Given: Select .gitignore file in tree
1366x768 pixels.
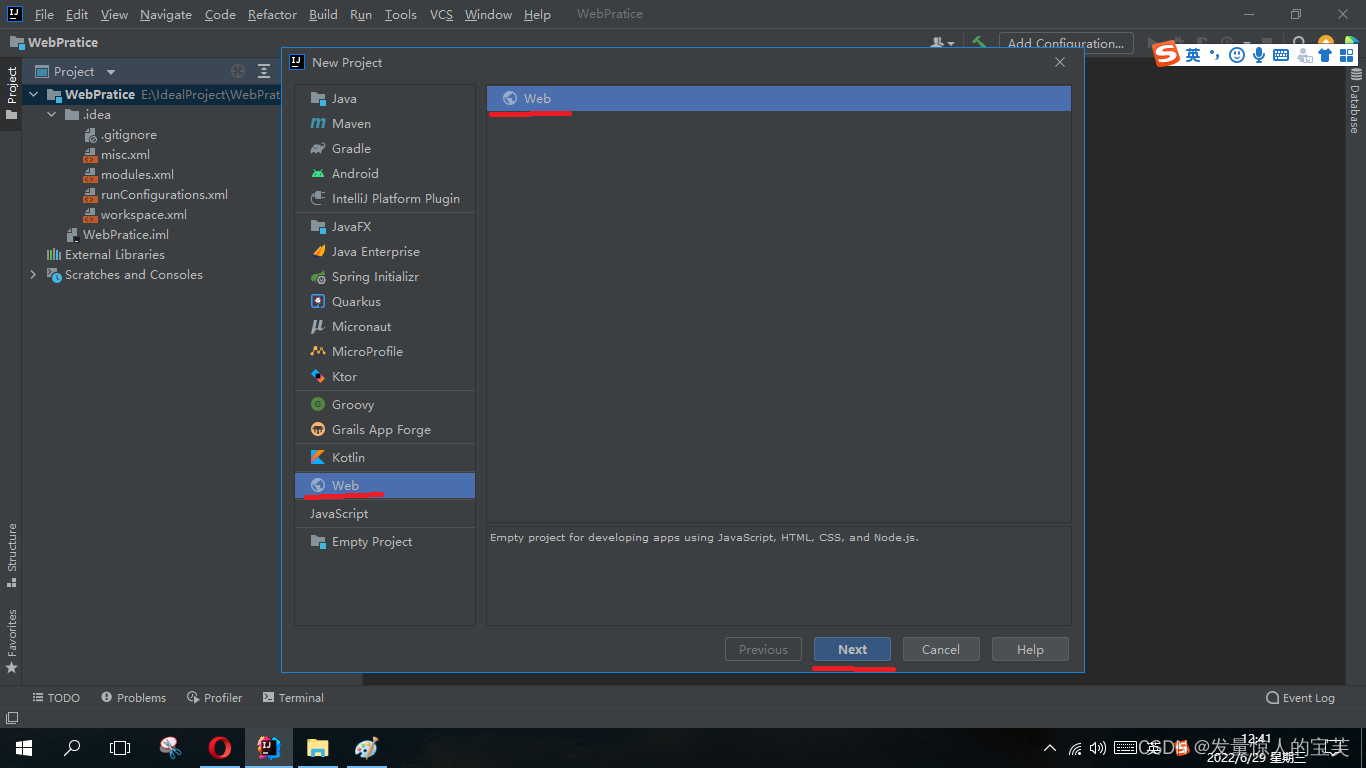Looking at the screenshot, I should click(129, 134).
